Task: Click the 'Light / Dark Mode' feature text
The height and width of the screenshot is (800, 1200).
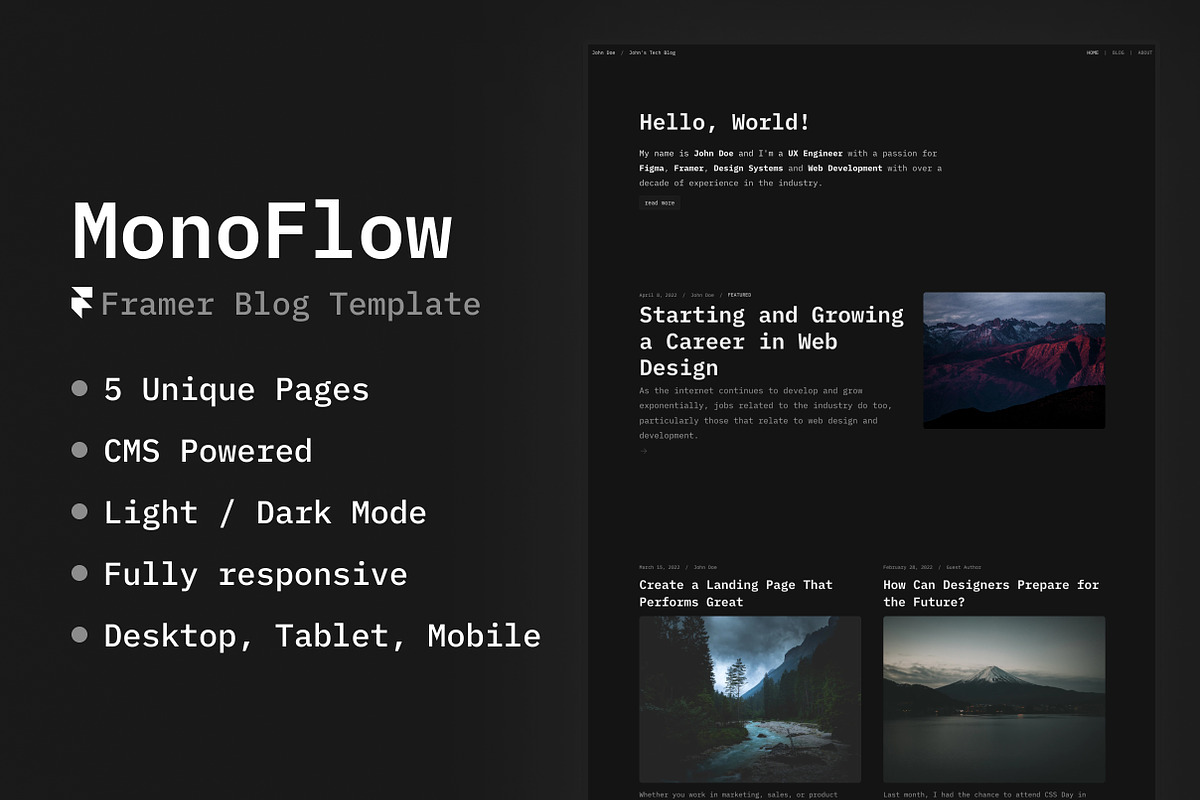Action: (x=265, y=513)
